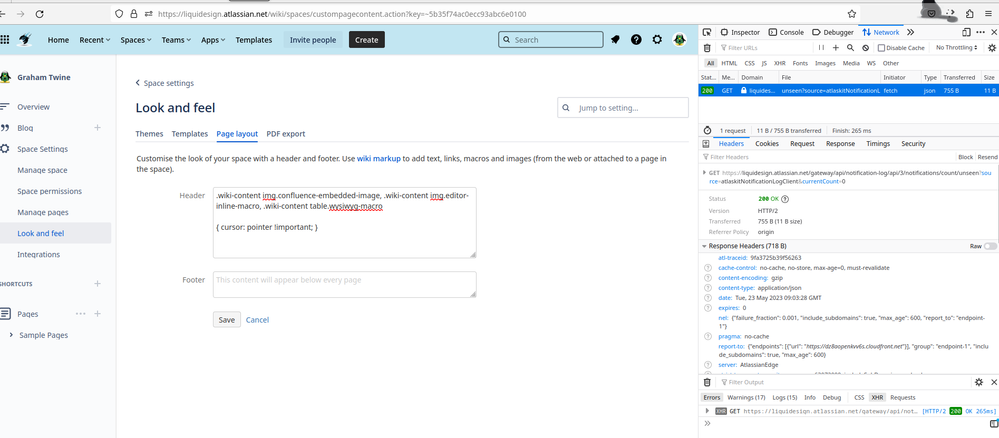Viewport: 999px width, 438px height.
Task: Open network search magnifier
Action: tap(851, 48)
